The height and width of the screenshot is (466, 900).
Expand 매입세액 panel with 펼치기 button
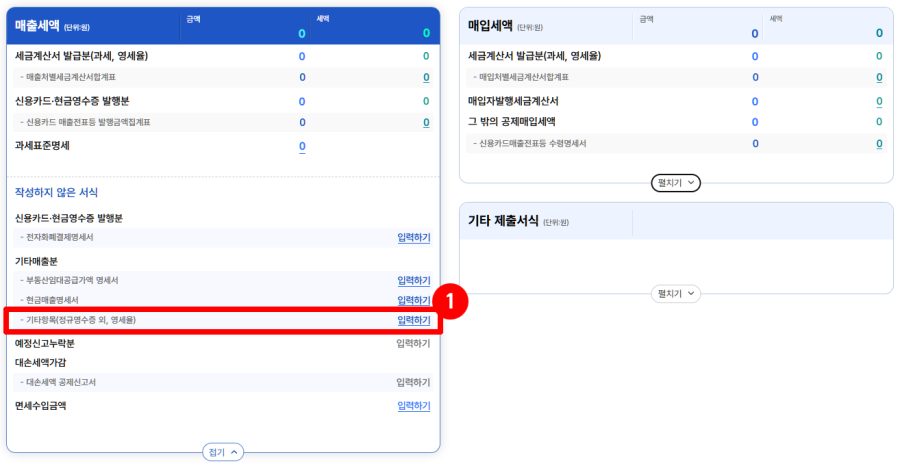676,183
